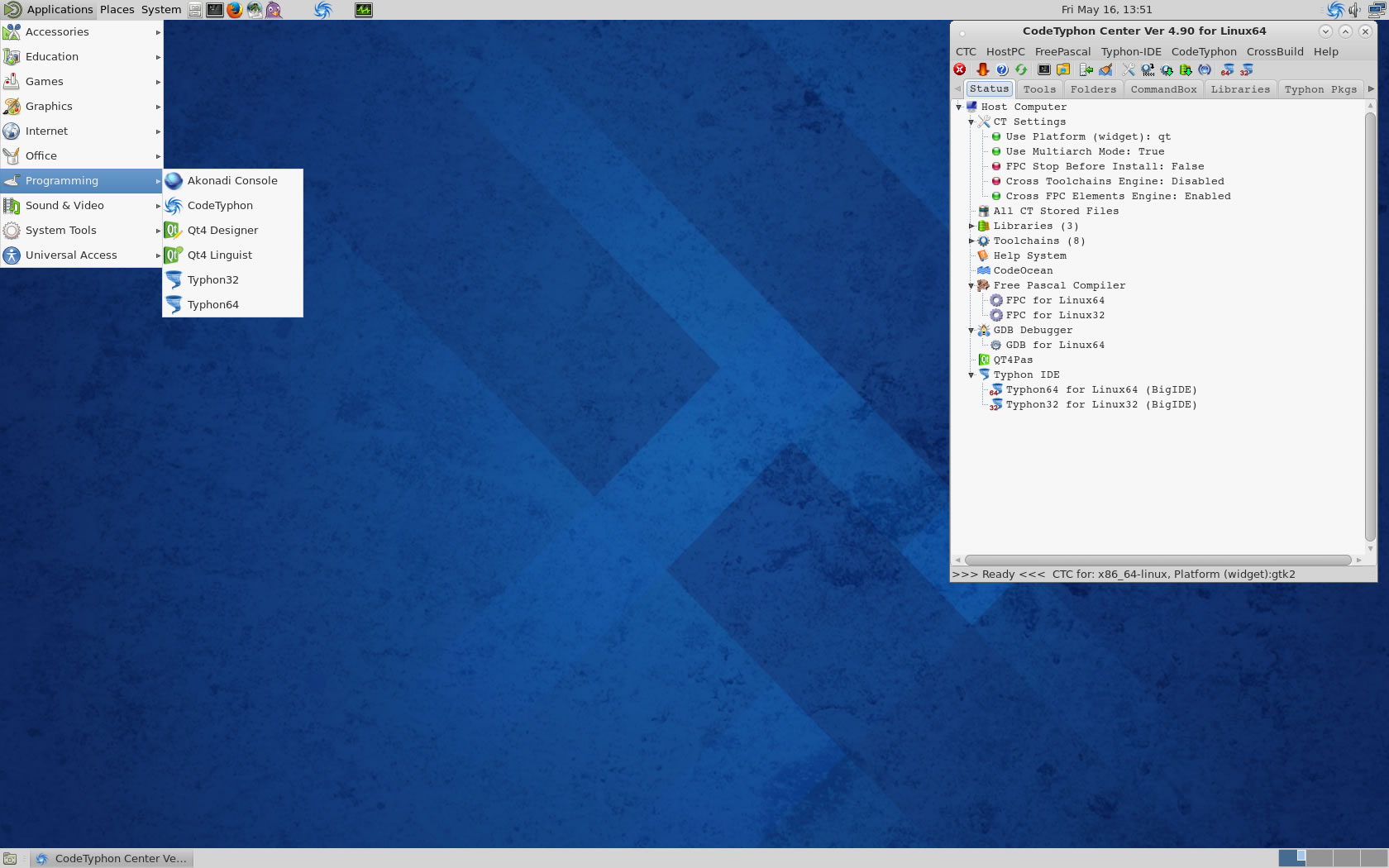Click the gear with binary digits icon
This screenshot has height=868, width=1389.
tap(1148, 70)
